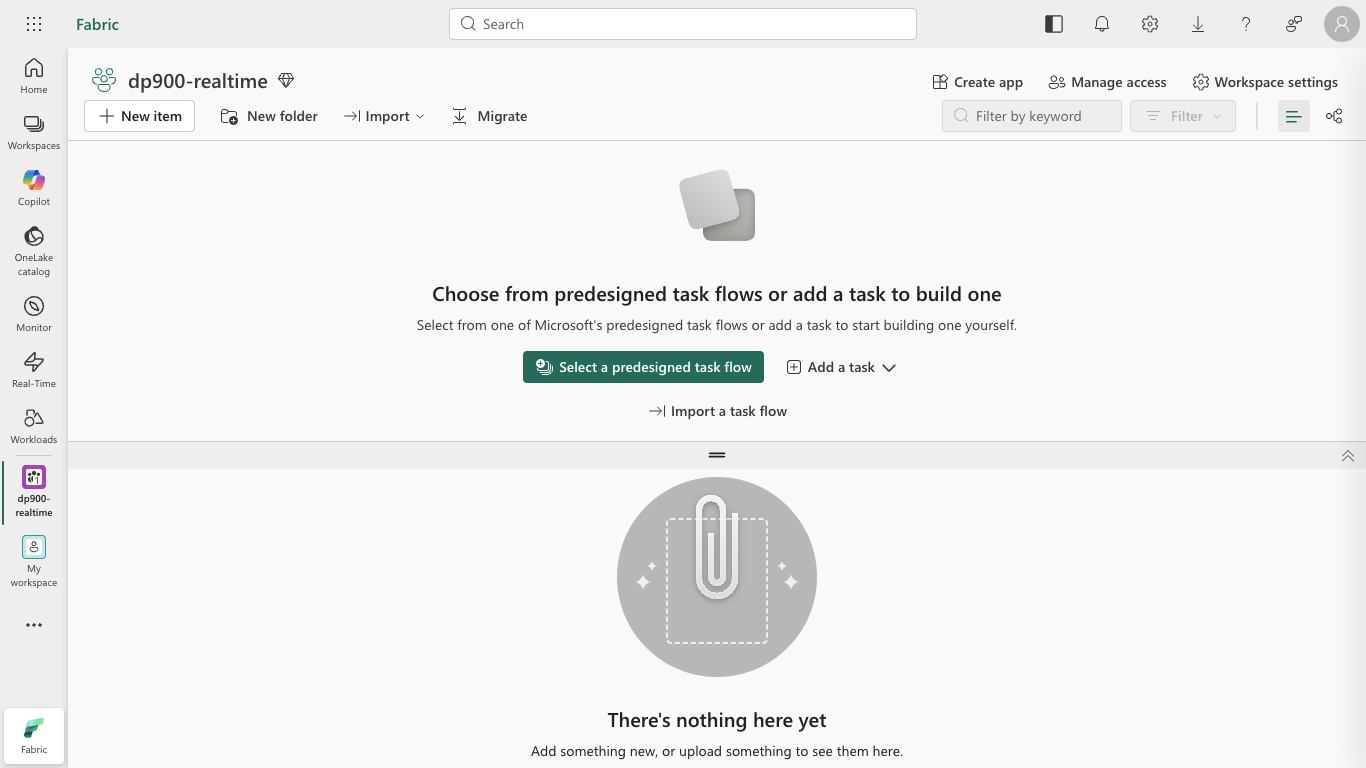Viewport: 1366px width, 768px height.
Task: Click the dp900-realtime workspace title
Action: click(x=198, y=81)
